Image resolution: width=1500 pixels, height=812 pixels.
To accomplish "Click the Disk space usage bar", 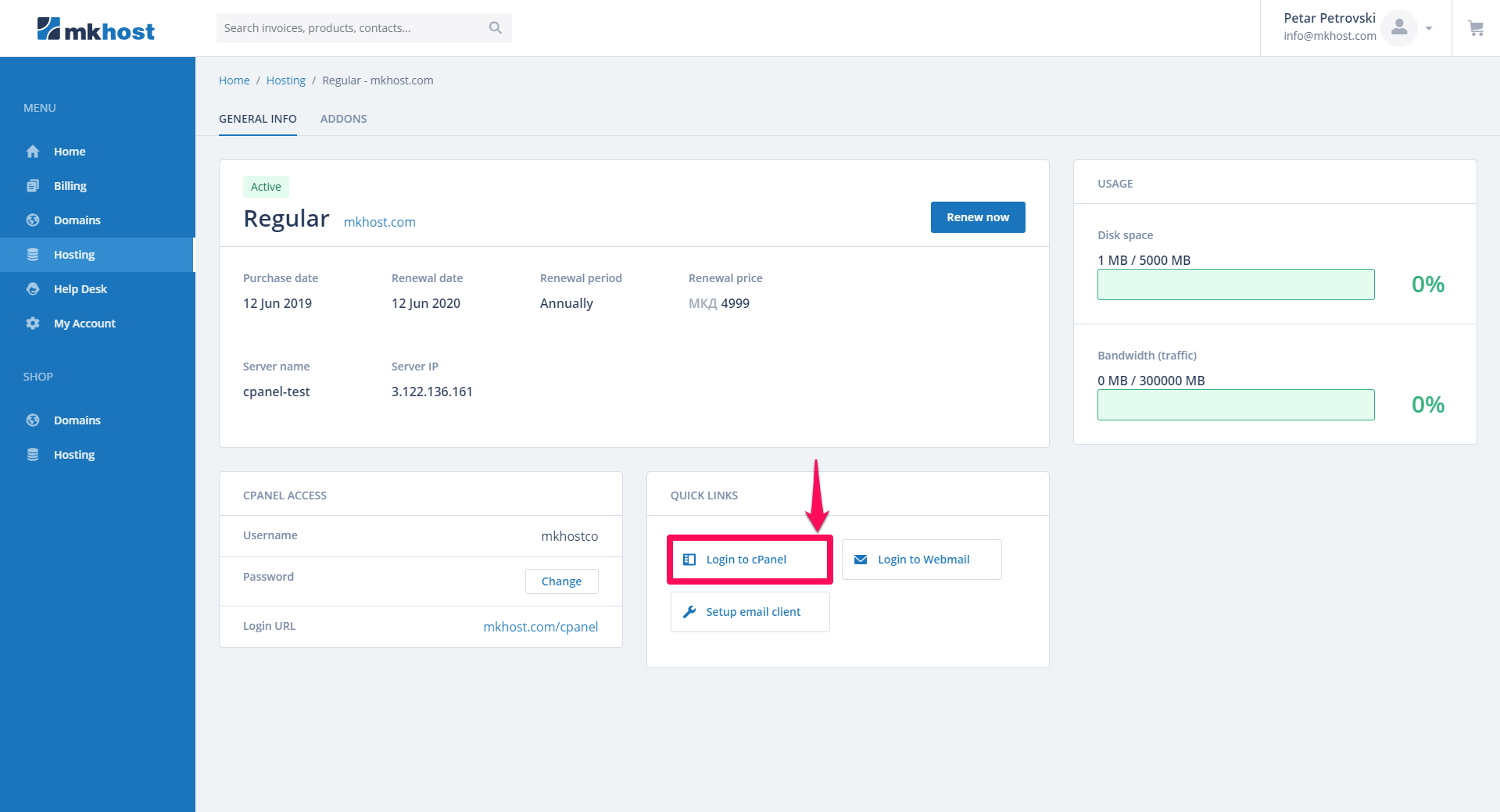I will click(x=1235, y=284).
